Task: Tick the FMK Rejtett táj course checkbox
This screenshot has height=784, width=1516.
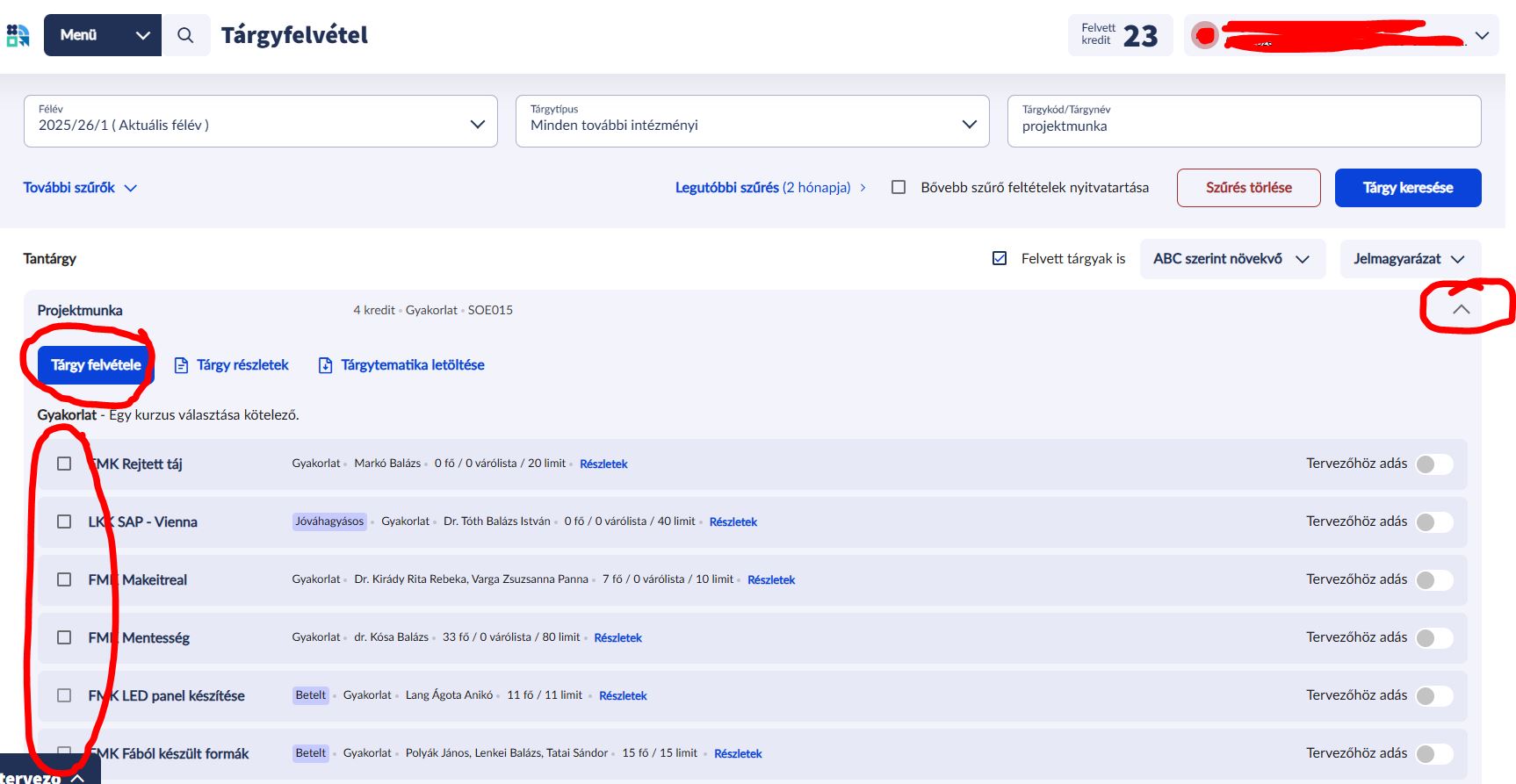Action: (64, 464)
